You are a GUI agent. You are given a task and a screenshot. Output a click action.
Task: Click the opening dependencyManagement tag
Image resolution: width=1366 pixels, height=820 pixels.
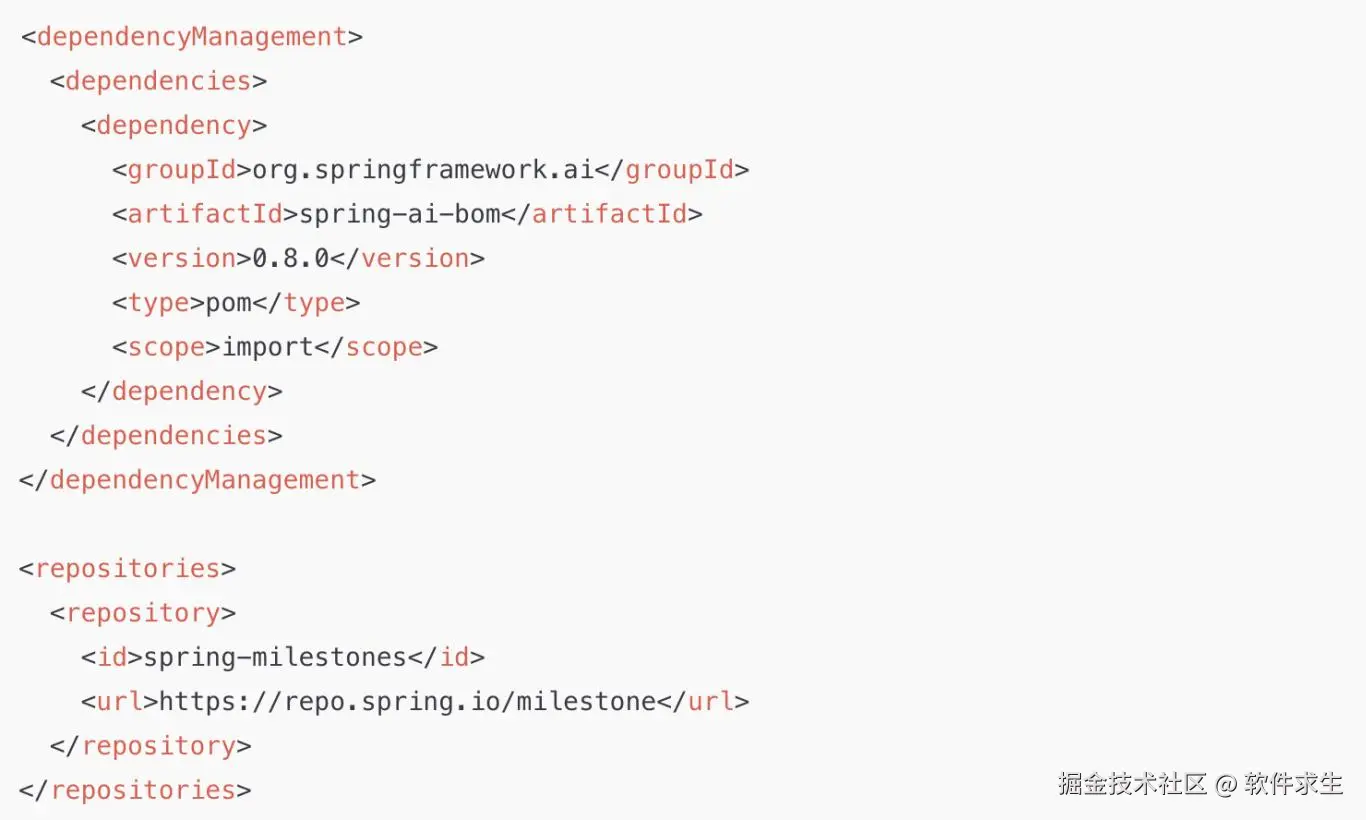click(x=191, y=37)
